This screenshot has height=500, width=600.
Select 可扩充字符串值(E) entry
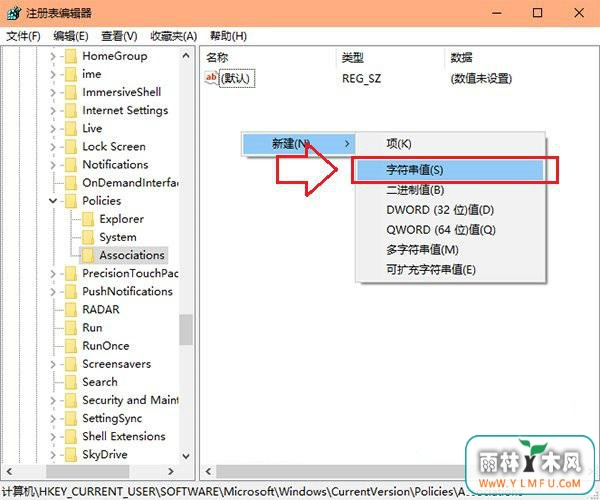450,270
